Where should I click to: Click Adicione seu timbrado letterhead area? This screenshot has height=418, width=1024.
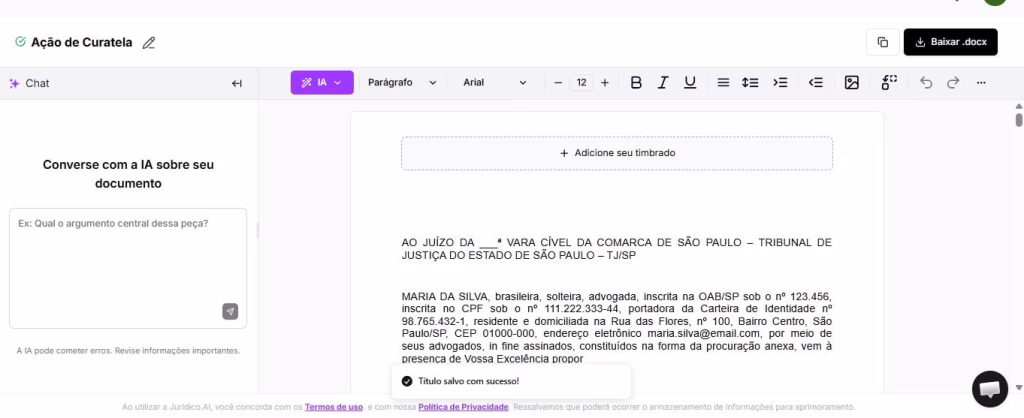[x=617, y=153]
